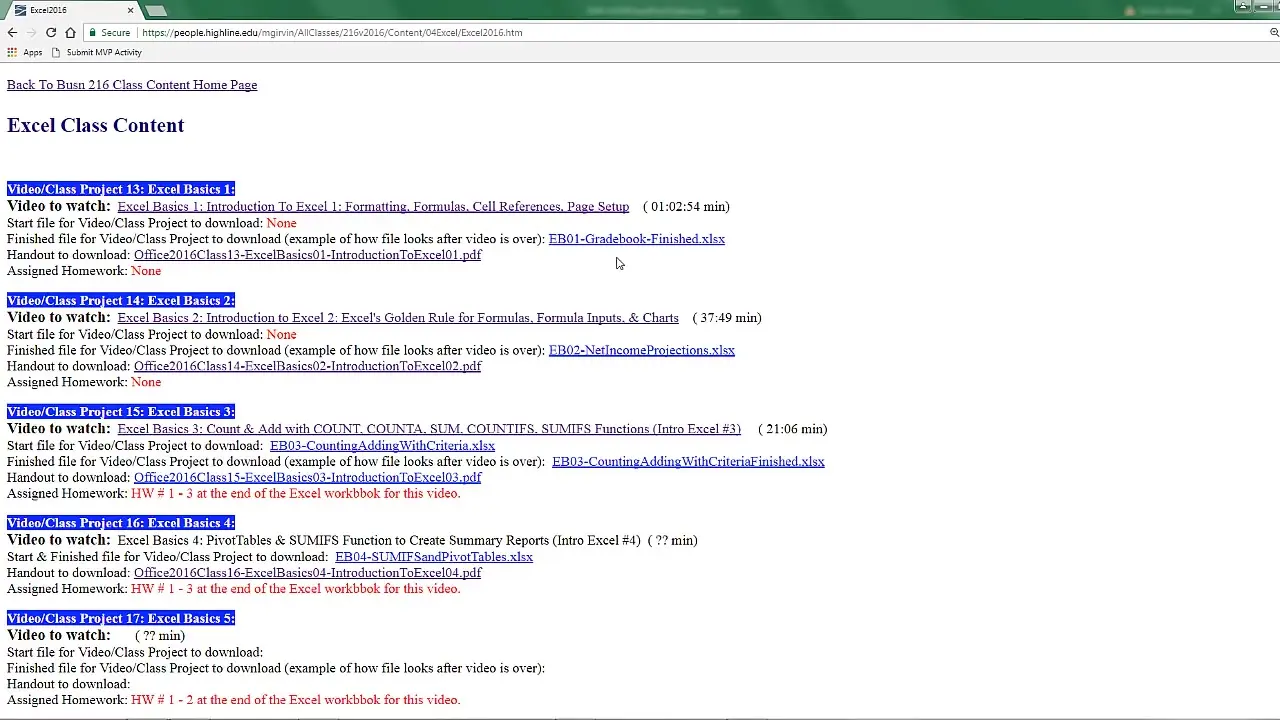Click the Apps label in bookmarks bar
The height and width of the screenshot is (720, 1280).
click(x=32, y=52)
